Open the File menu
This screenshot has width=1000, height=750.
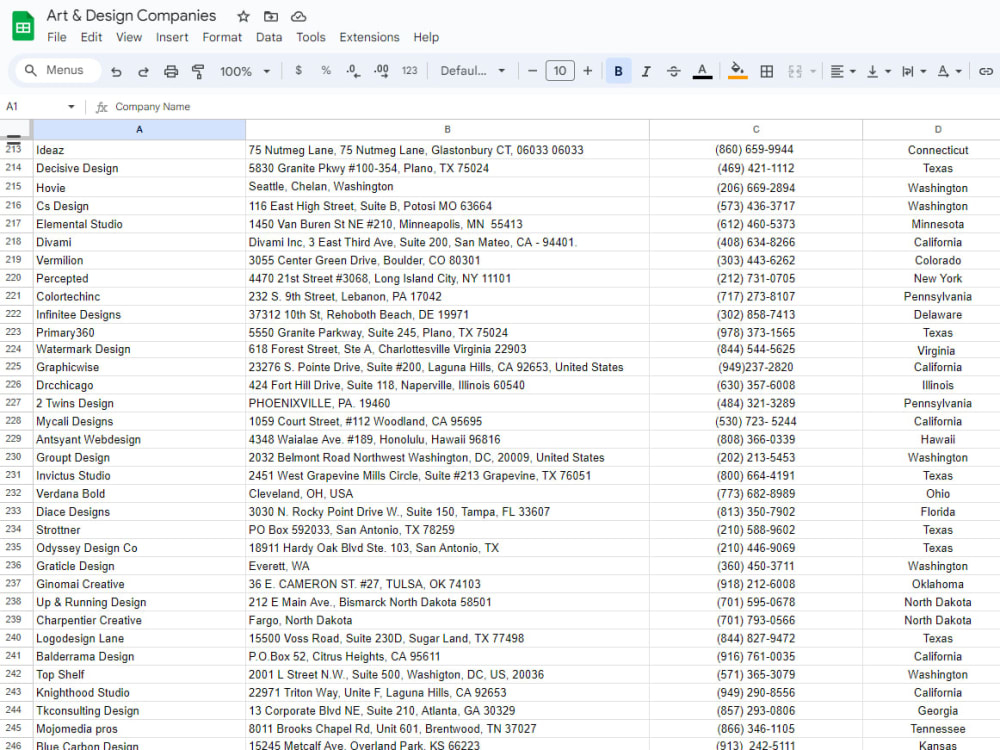(57, 37)
